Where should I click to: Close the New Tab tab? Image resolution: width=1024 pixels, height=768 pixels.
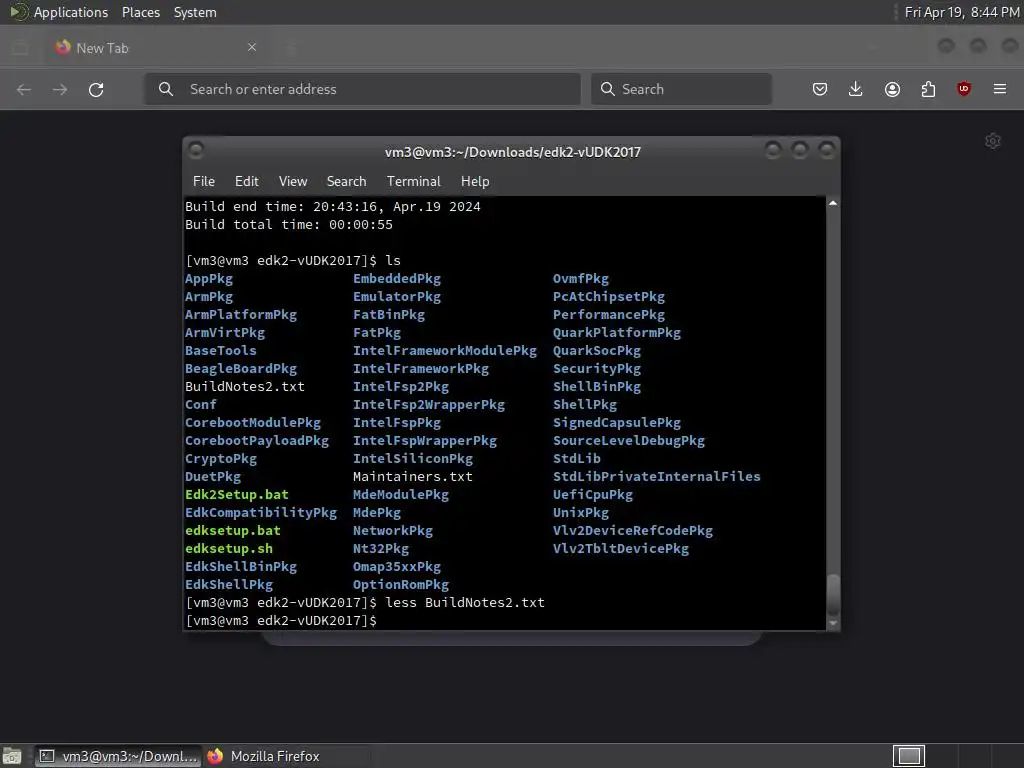tap(252, 47)
